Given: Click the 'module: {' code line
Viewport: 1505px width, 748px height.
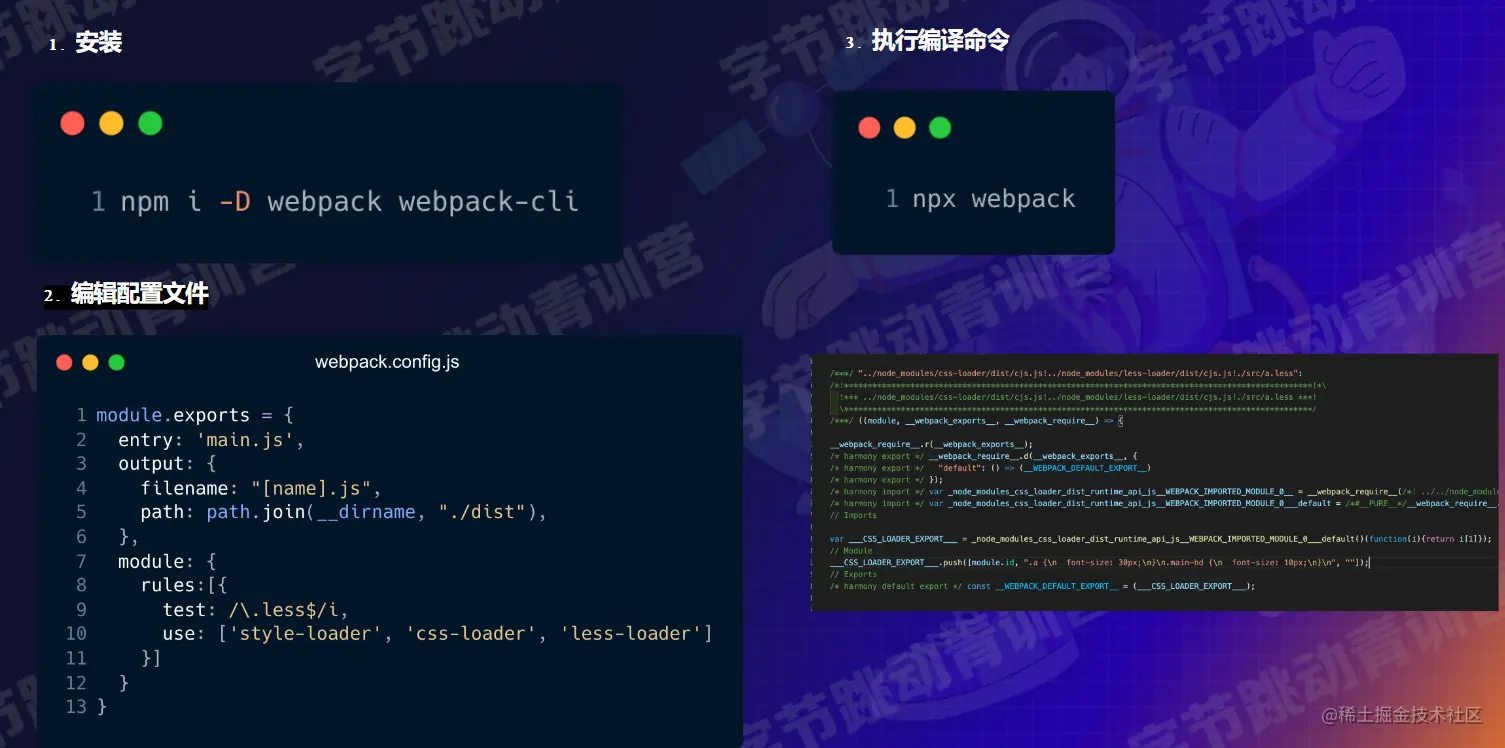Looking at the screenshot, I should coord(167,561).
